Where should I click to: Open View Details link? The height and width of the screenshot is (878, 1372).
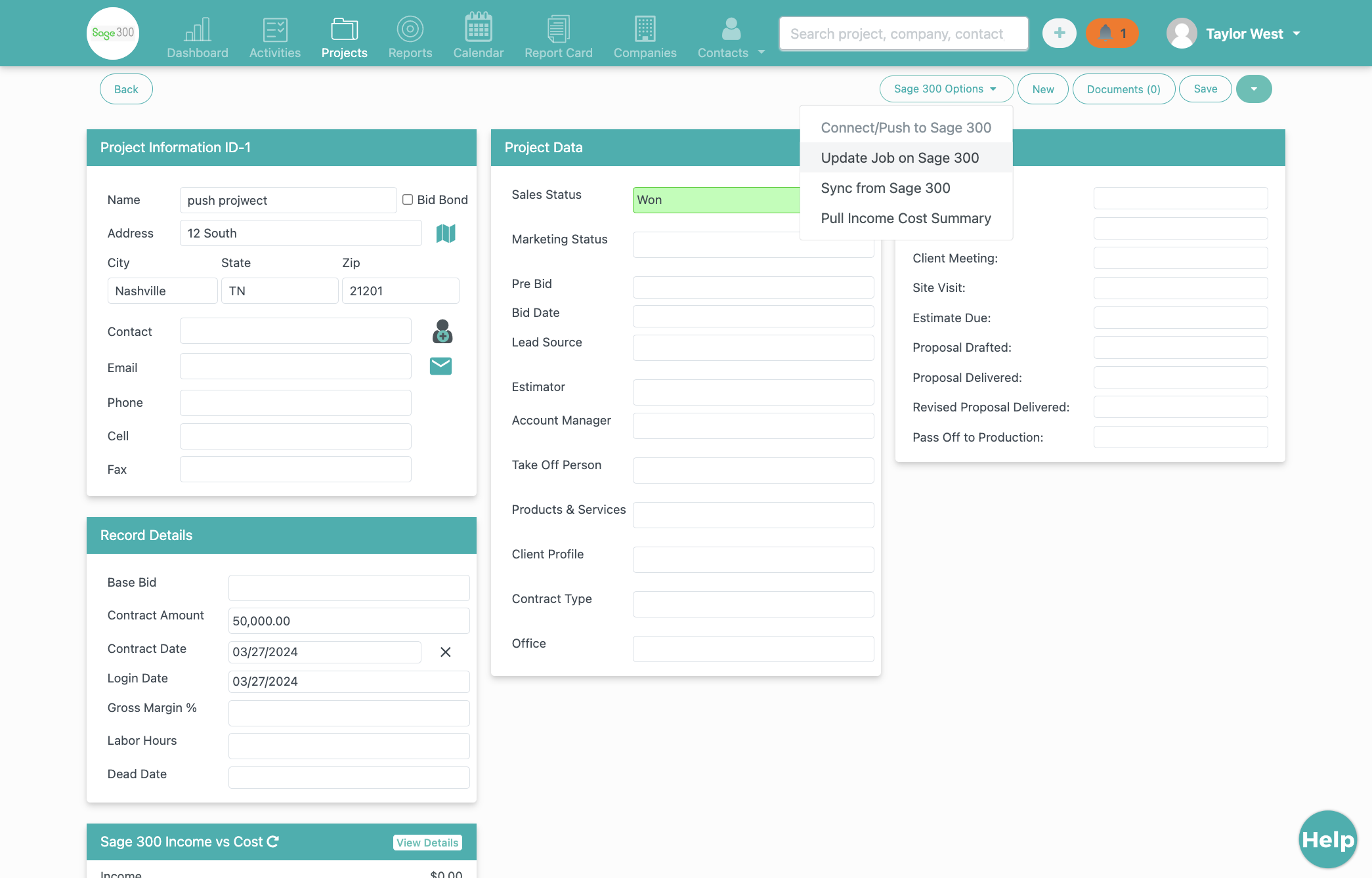click(x=427, y=843)
